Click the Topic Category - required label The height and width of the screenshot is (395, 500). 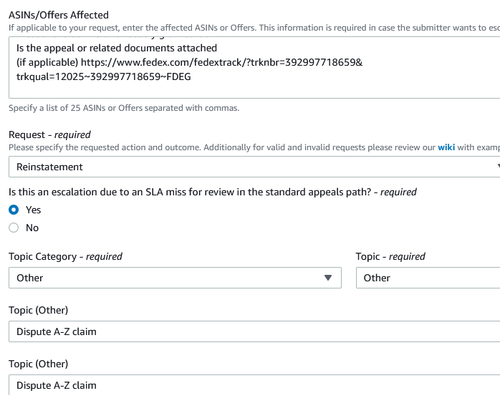[65, 256]
